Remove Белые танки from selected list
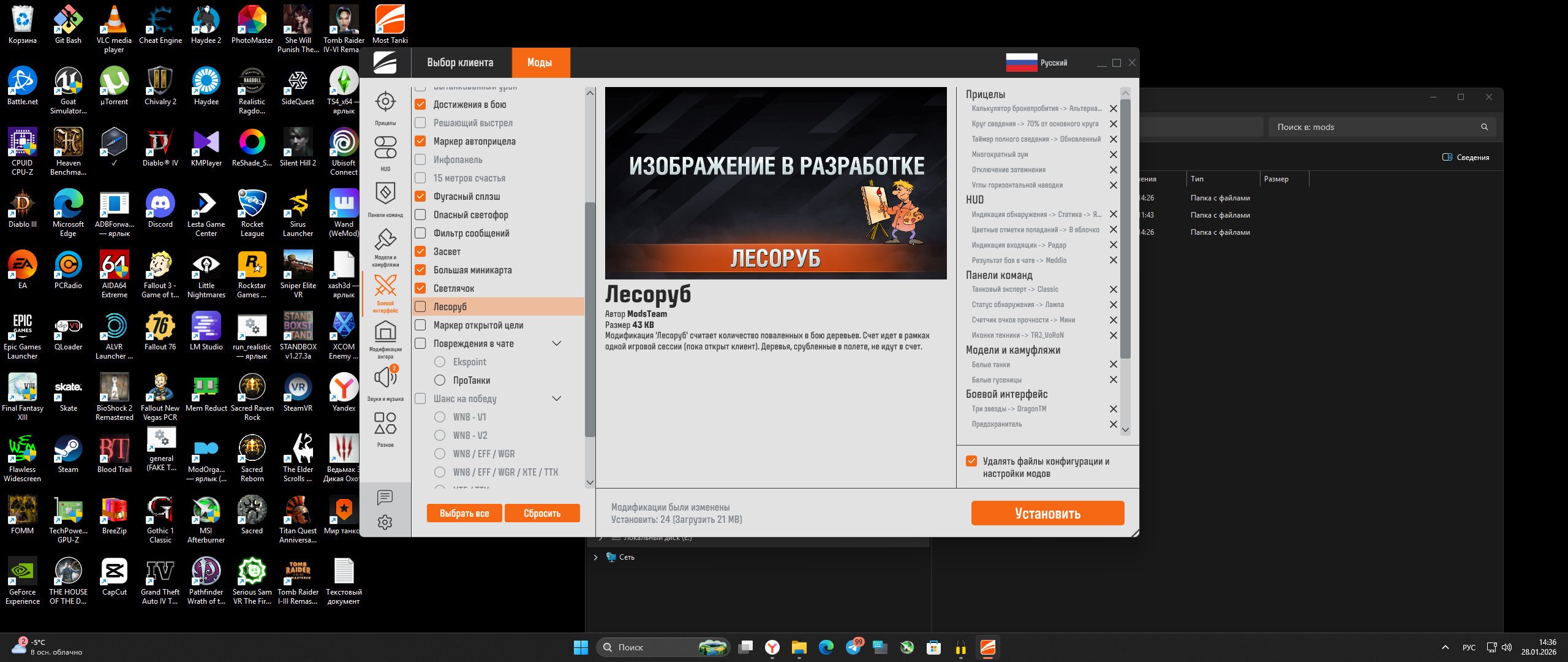This screenshot has width=1568, height=662. point(1114,364)
